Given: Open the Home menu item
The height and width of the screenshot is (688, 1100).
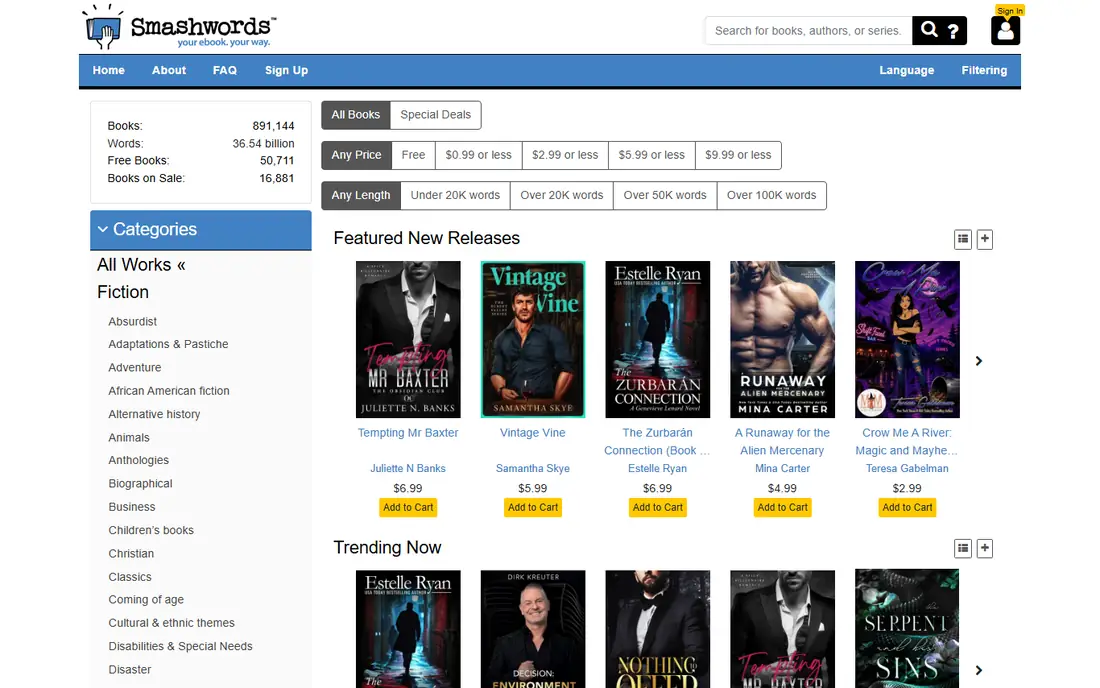Looking at the screenshot, I should point(109,70).
